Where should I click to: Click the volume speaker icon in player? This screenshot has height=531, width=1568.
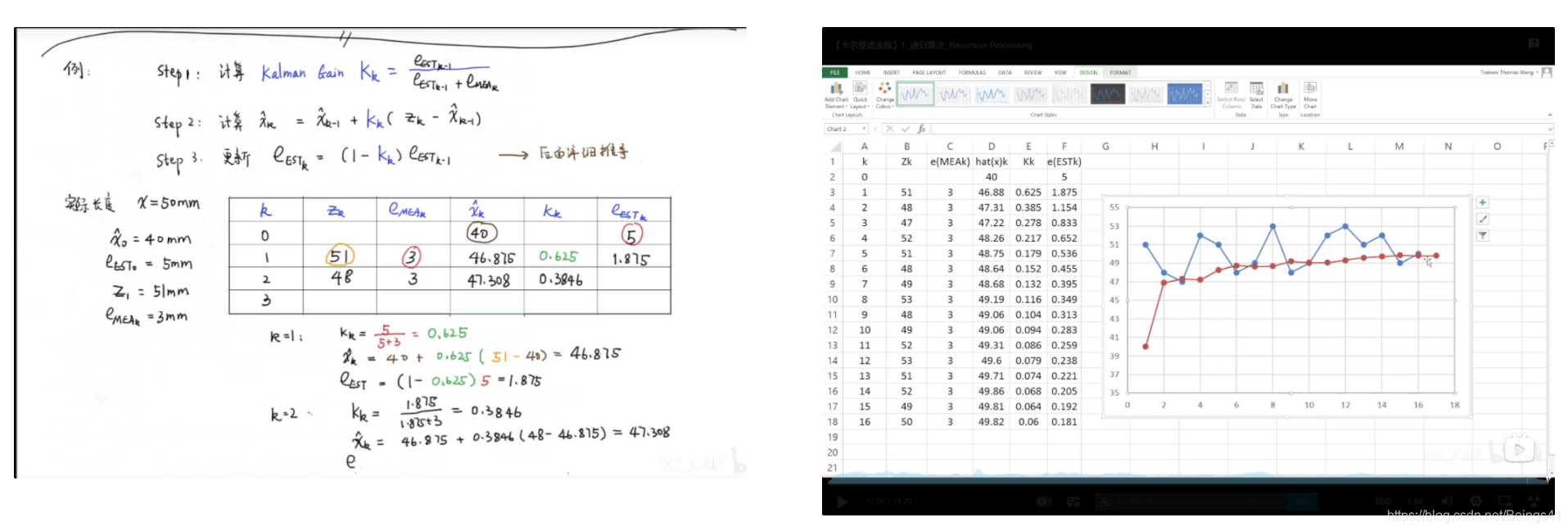(1447, 501)
